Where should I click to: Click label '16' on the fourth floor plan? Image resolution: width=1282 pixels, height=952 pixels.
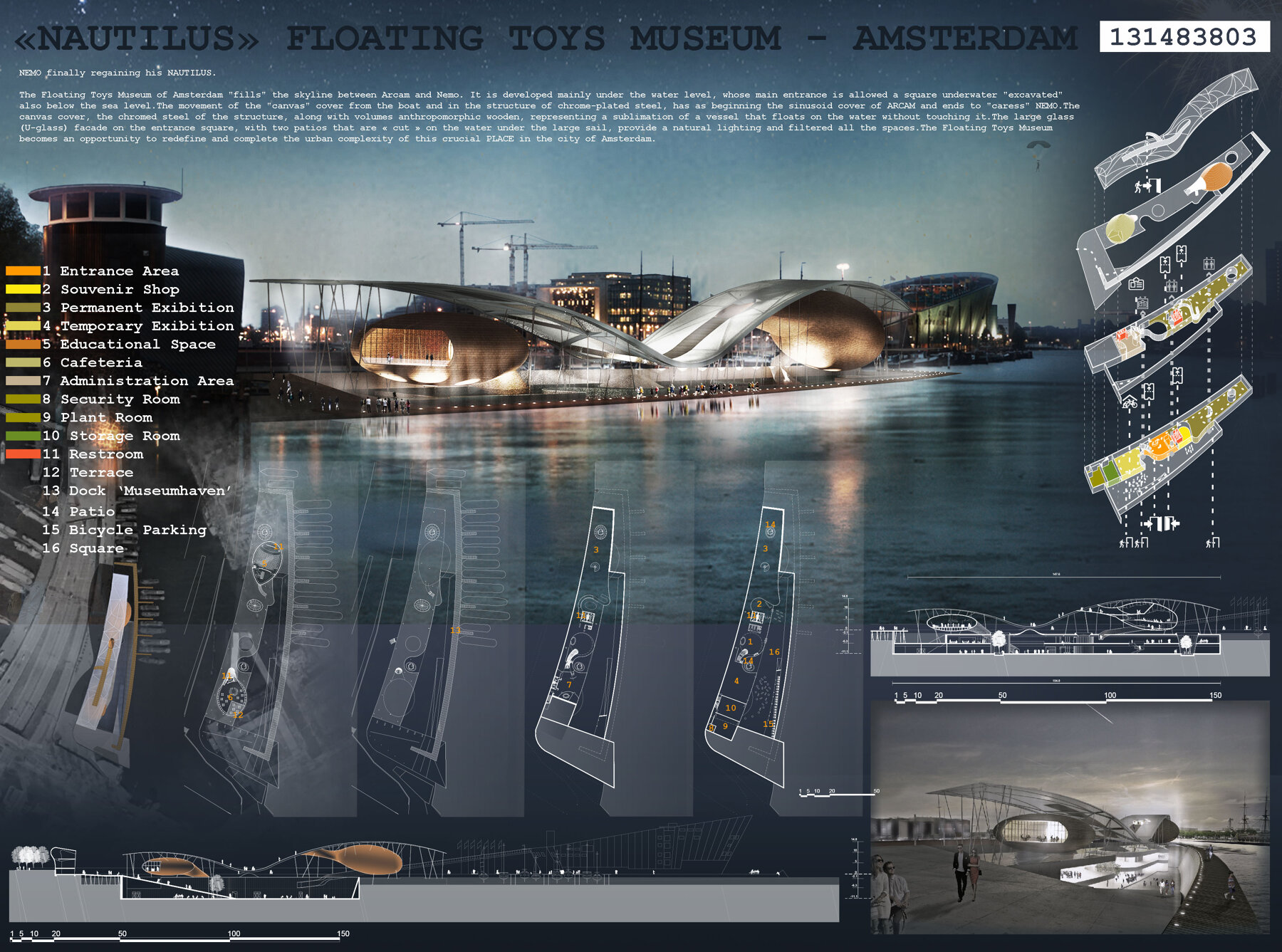pos(774,652)
